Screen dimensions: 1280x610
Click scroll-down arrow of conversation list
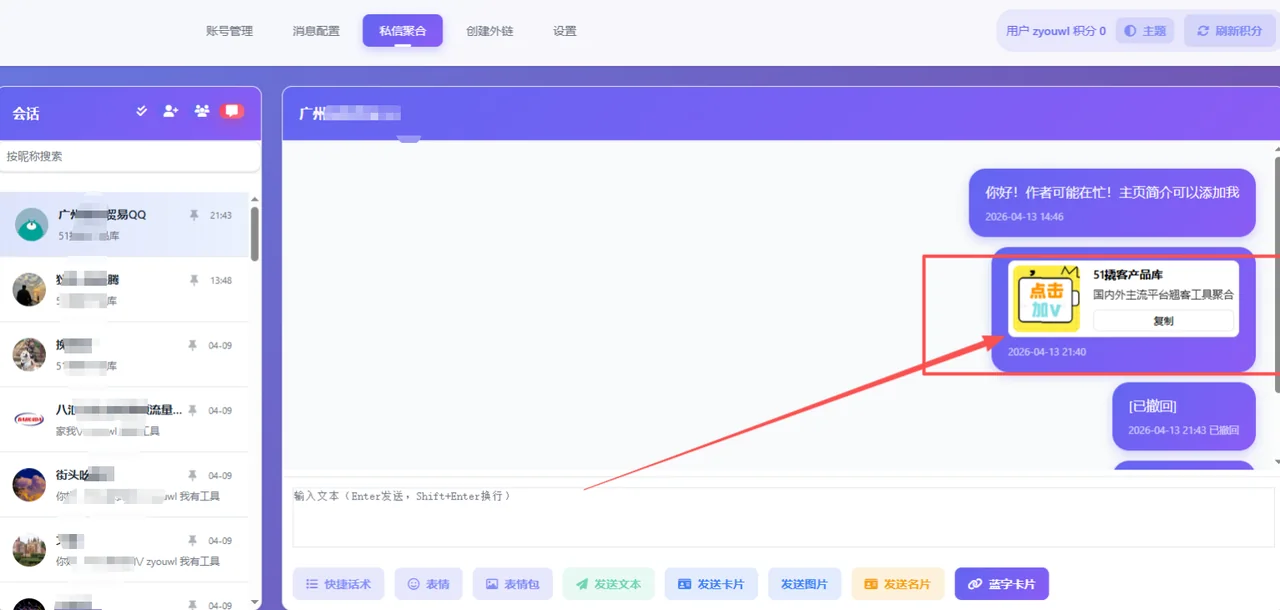(254, 602)
